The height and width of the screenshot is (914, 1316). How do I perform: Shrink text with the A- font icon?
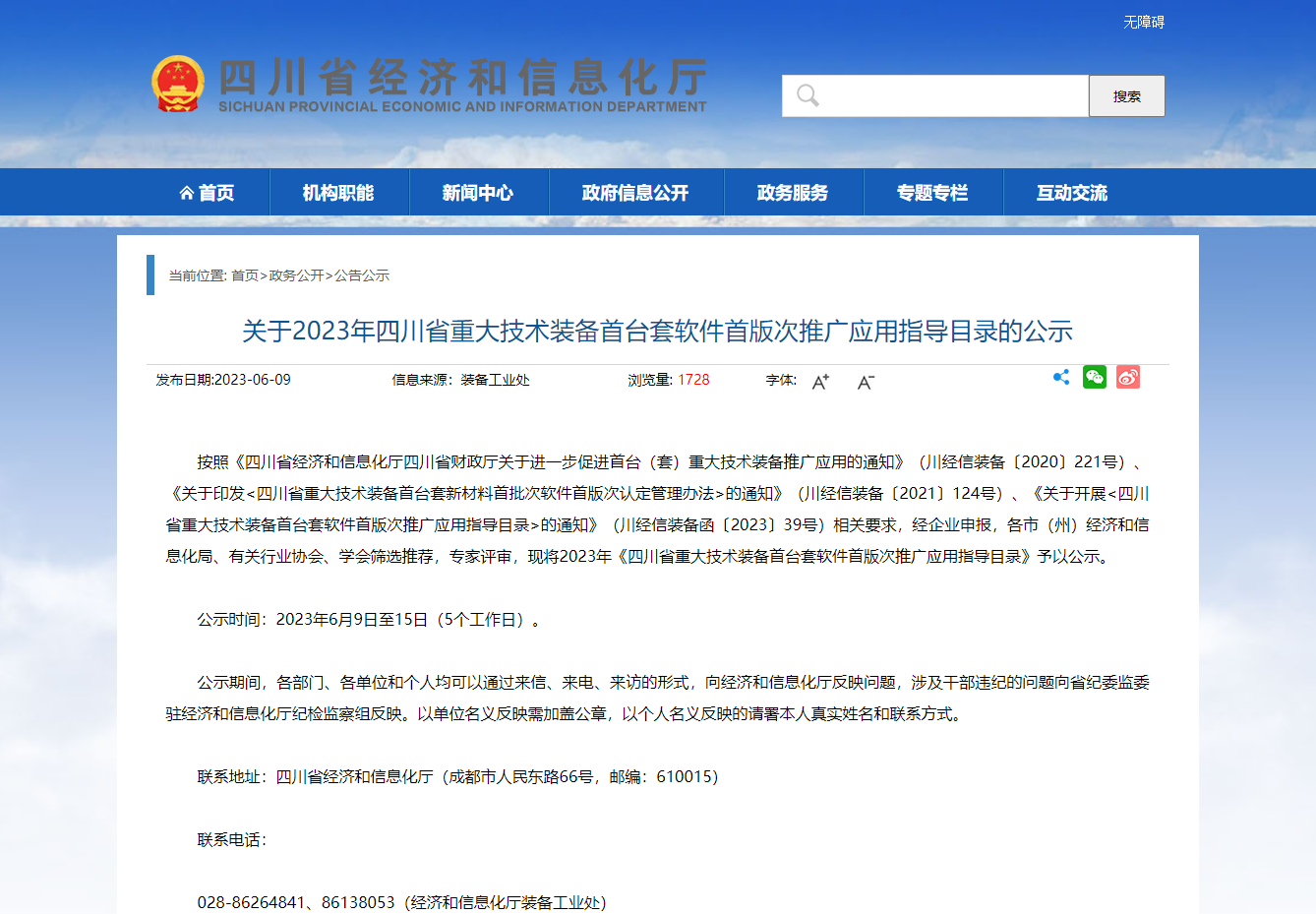pyautogui.click(x=866, y=383)
